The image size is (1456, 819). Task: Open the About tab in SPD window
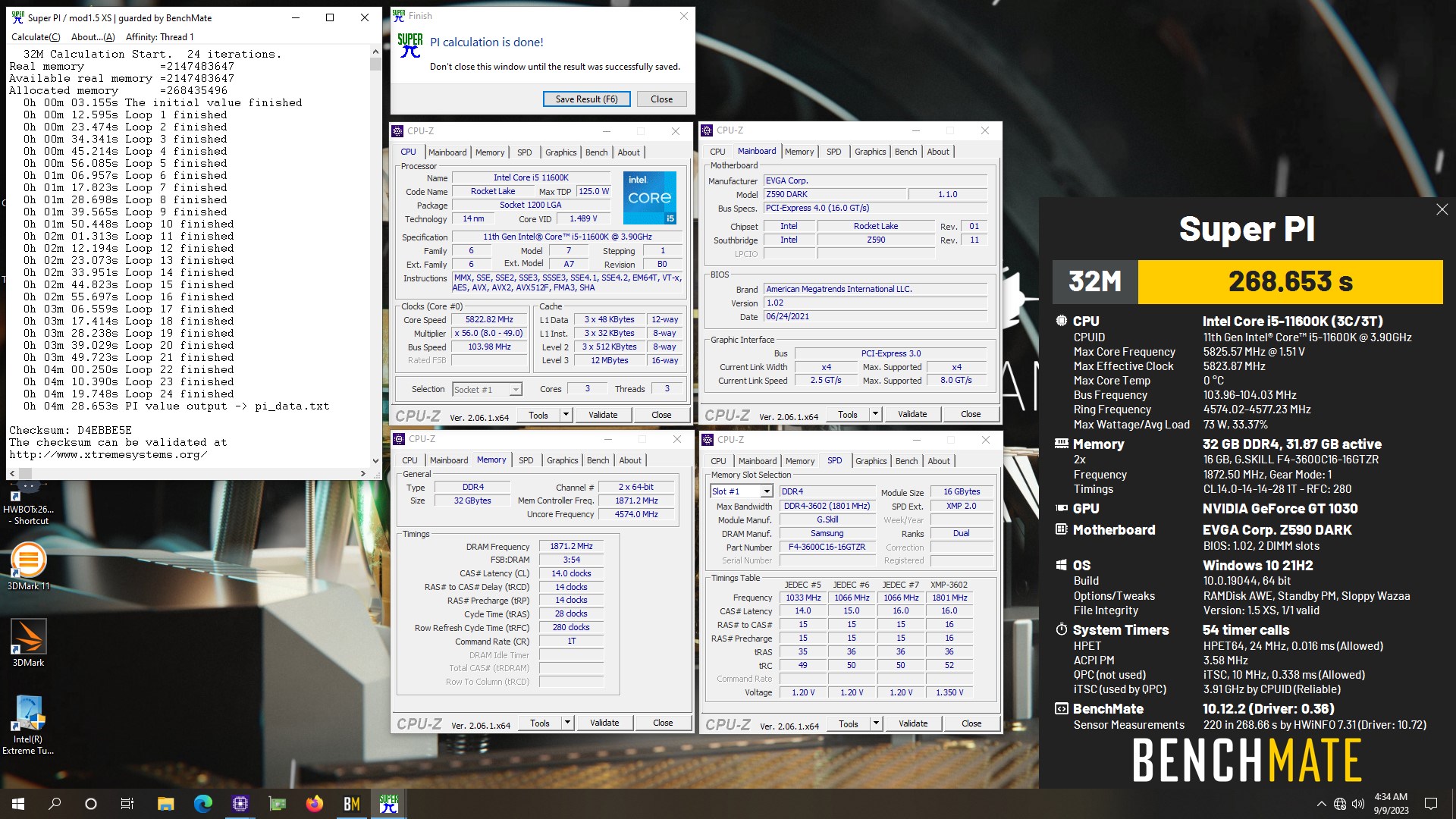click(939, 461)
